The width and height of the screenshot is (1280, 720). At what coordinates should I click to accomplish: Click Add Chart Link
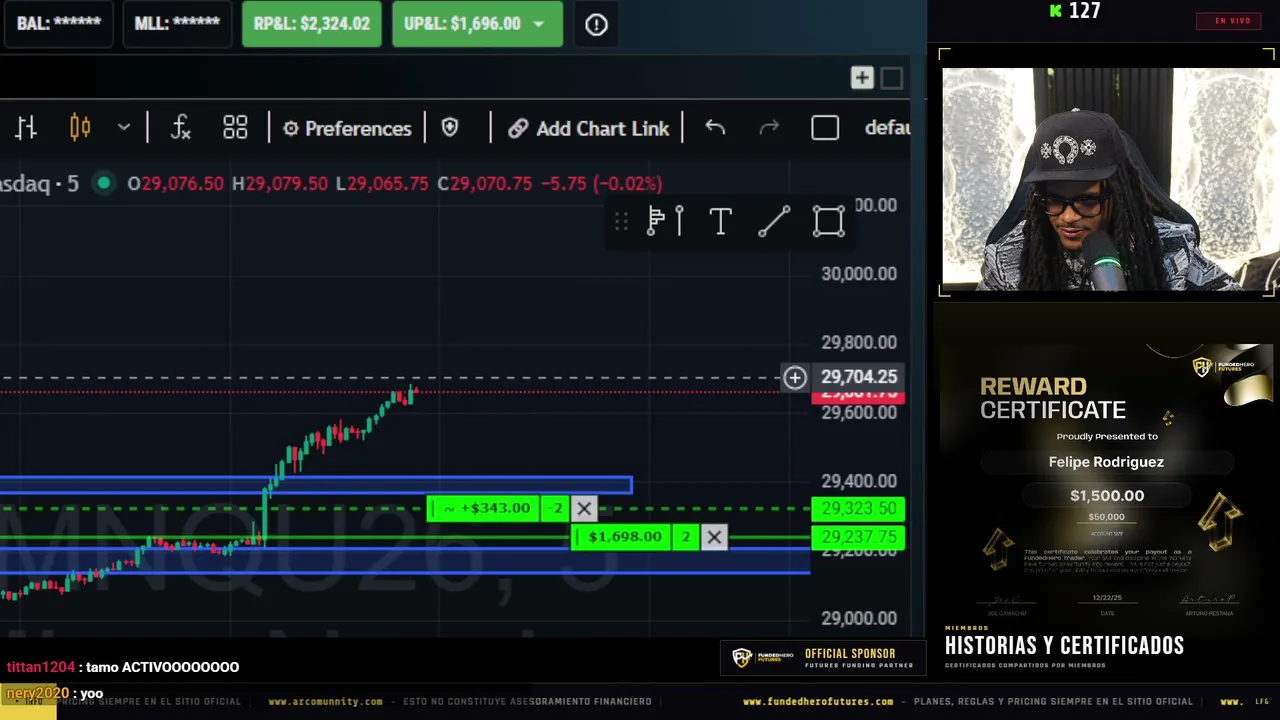click(x=588, y=129)
